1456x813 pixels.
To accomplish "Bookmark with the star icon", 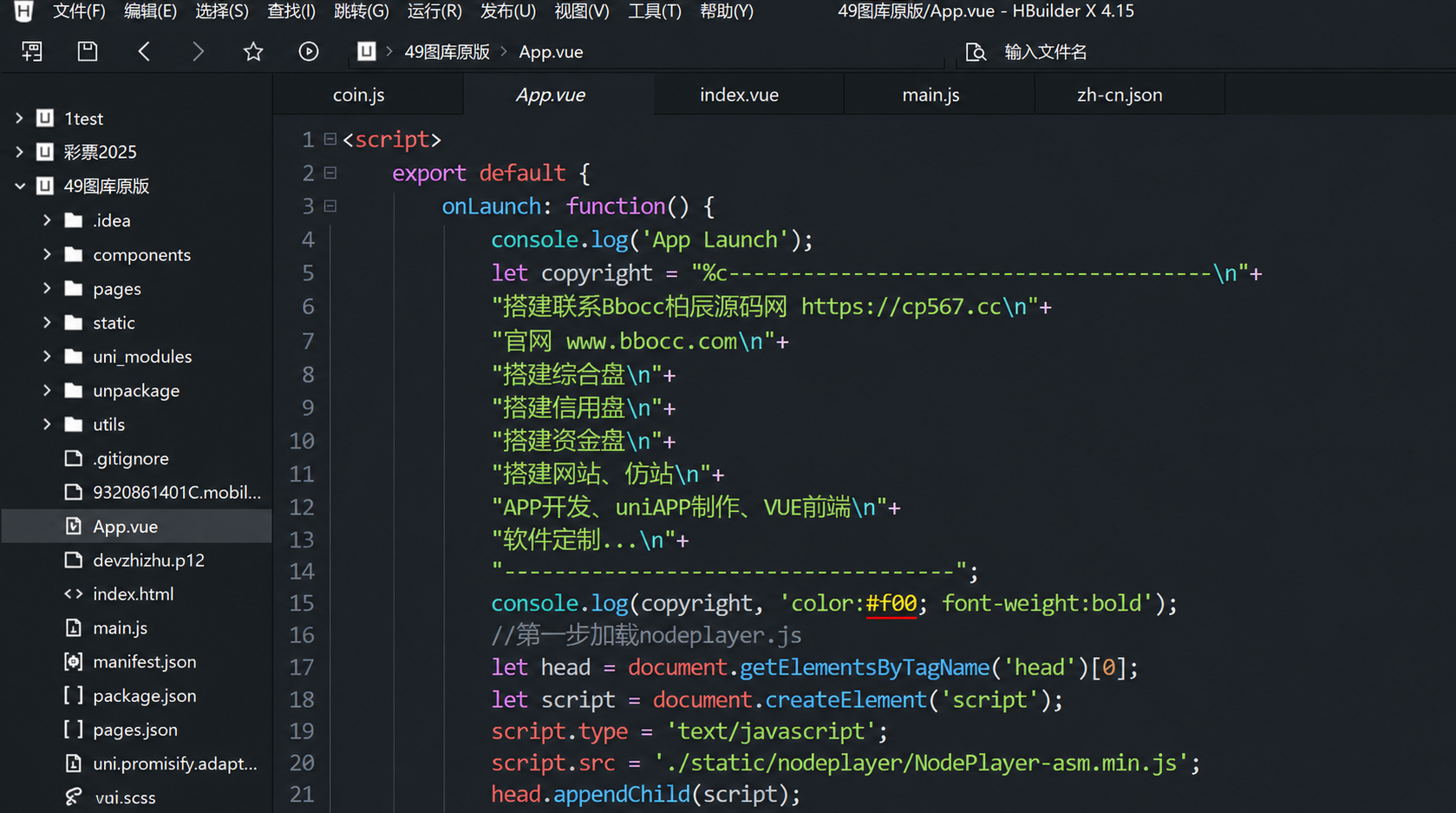I will 253,52.
